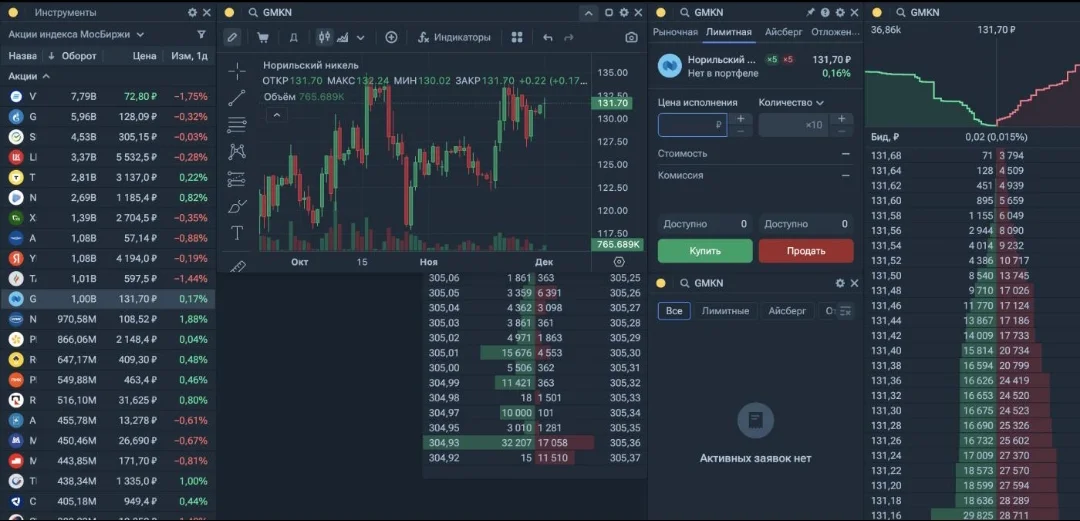Click the clear-list icon beside order filter tabs
1080x521 pixels.
846,311
